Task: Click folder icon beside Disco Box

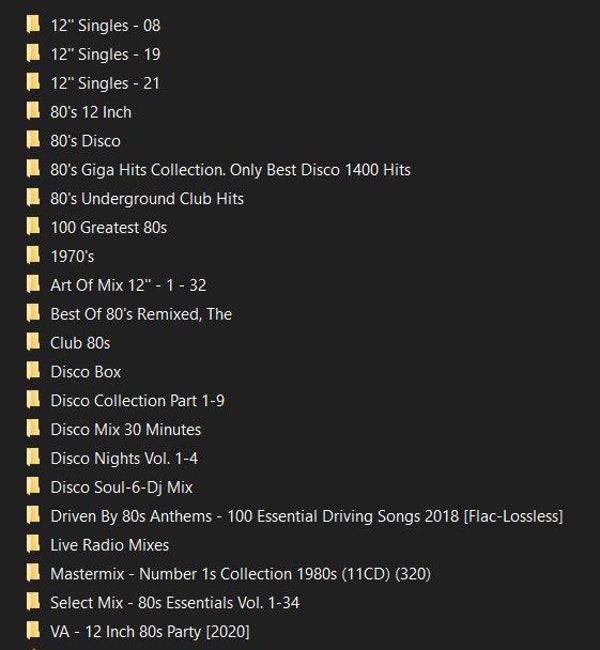Action: [x=33, y=371]
